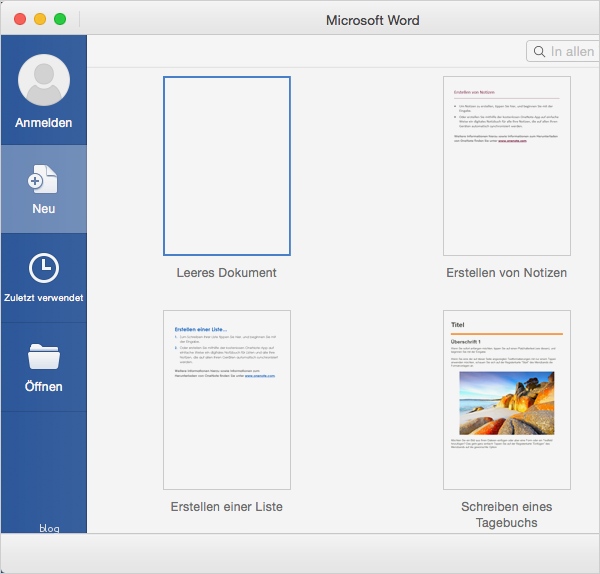This screenshot has height=574, width=600.
Task: Click the 'Erstellen einer Liste' caption
Action: (x=227, y=507)
